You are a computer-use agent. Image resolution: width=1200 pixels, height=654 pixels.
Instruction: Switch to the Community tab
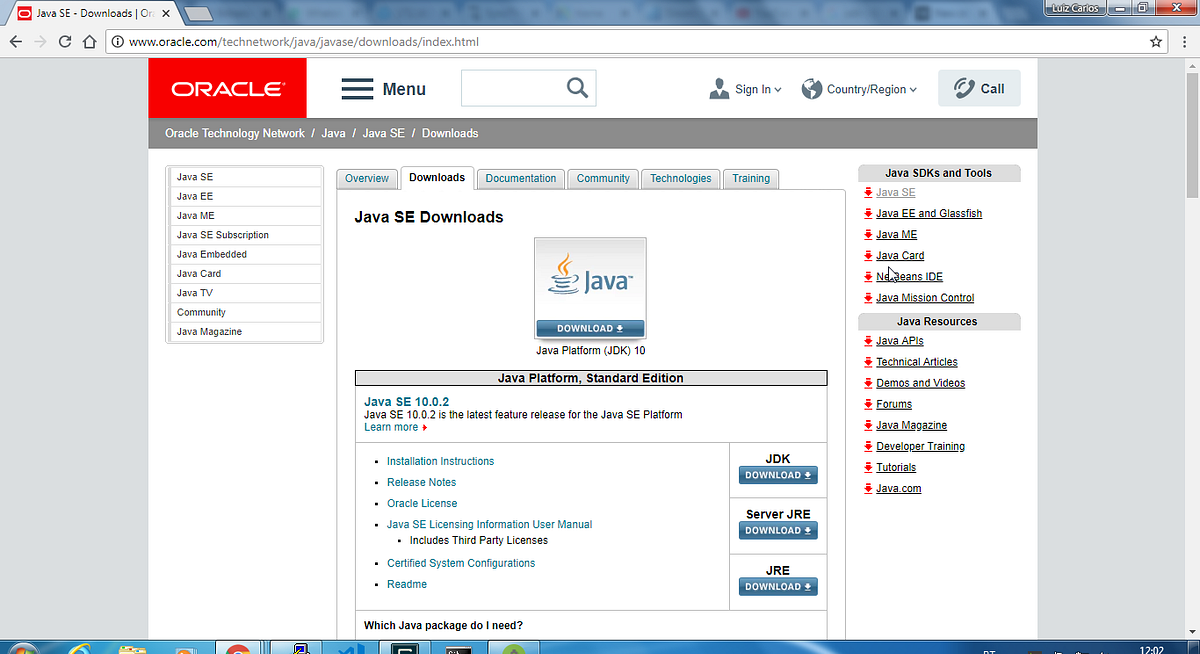point(603,178)
